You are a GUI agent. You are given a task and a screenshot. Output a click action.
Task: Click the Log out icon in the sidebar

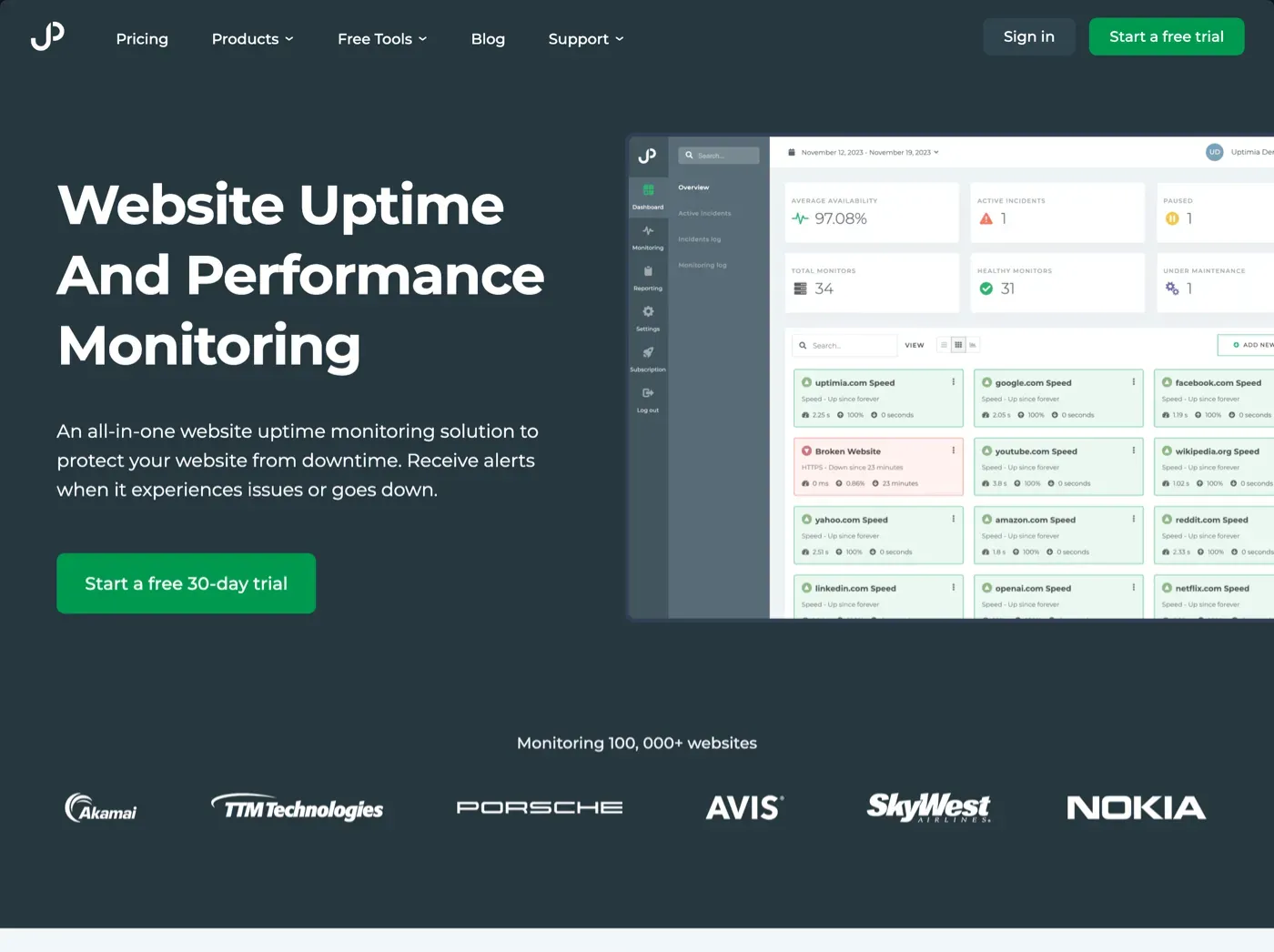click(x=648, y=399)
